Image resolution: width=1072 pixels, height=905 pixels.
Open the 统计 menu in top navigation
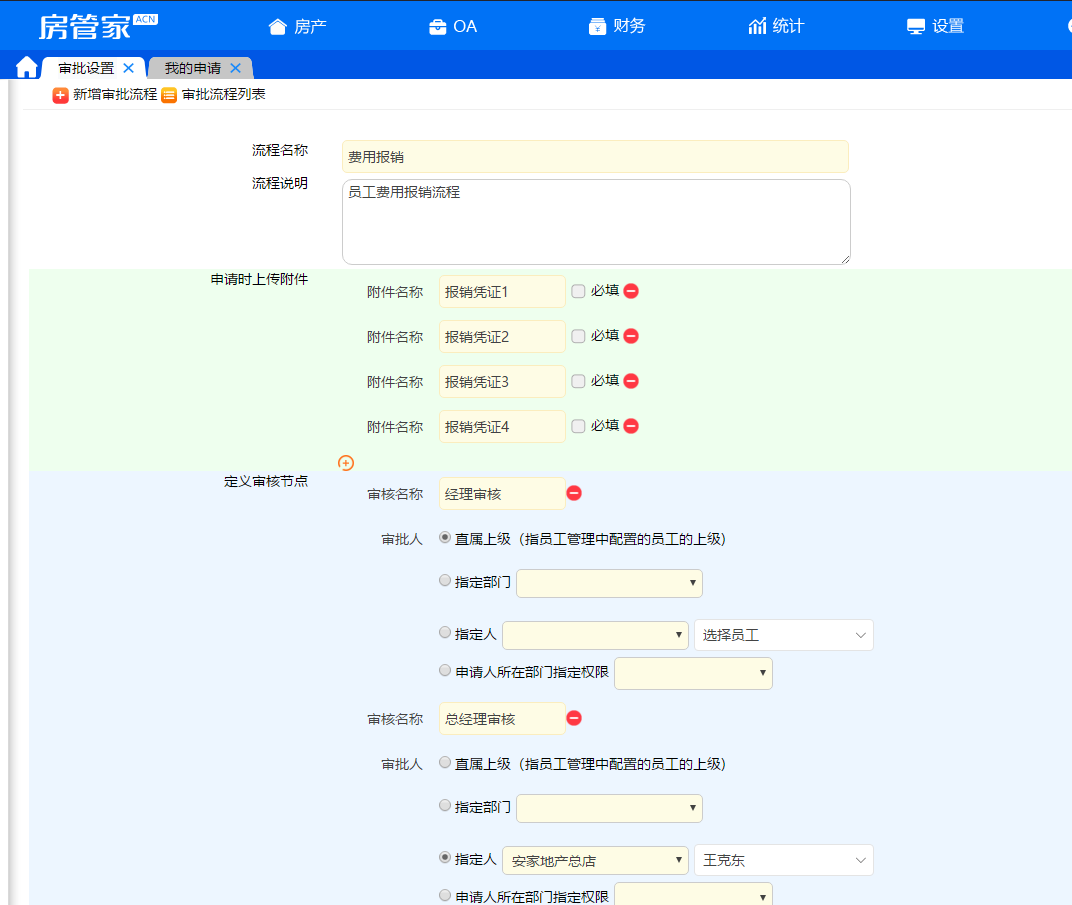click(x=776, y=26)
